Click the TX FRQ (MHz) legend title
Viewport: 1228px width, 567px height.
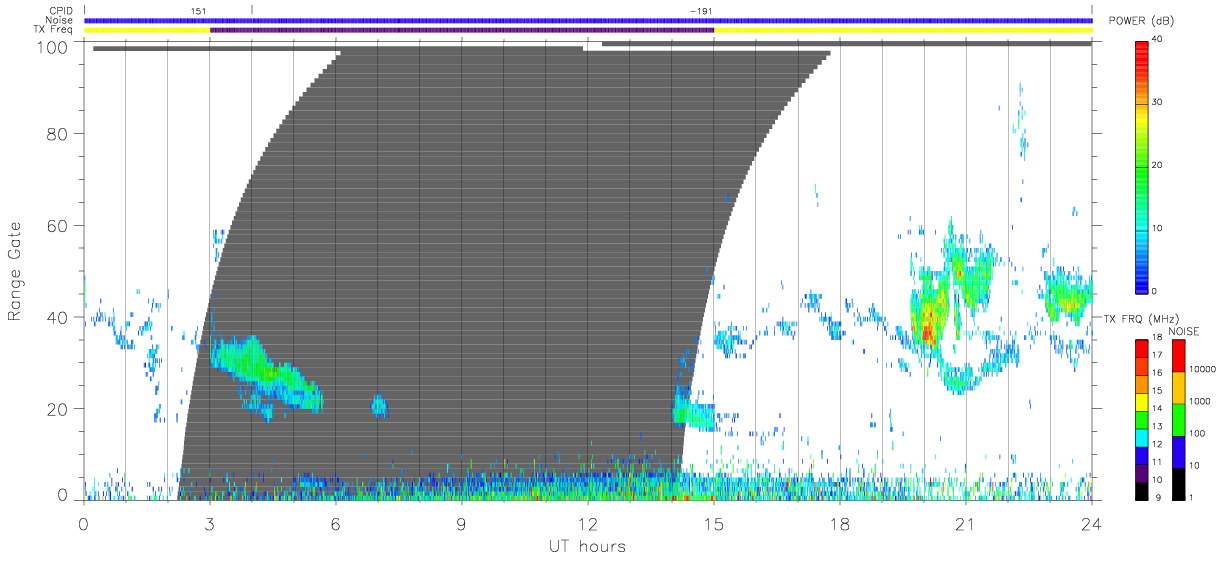point(1141,319)
